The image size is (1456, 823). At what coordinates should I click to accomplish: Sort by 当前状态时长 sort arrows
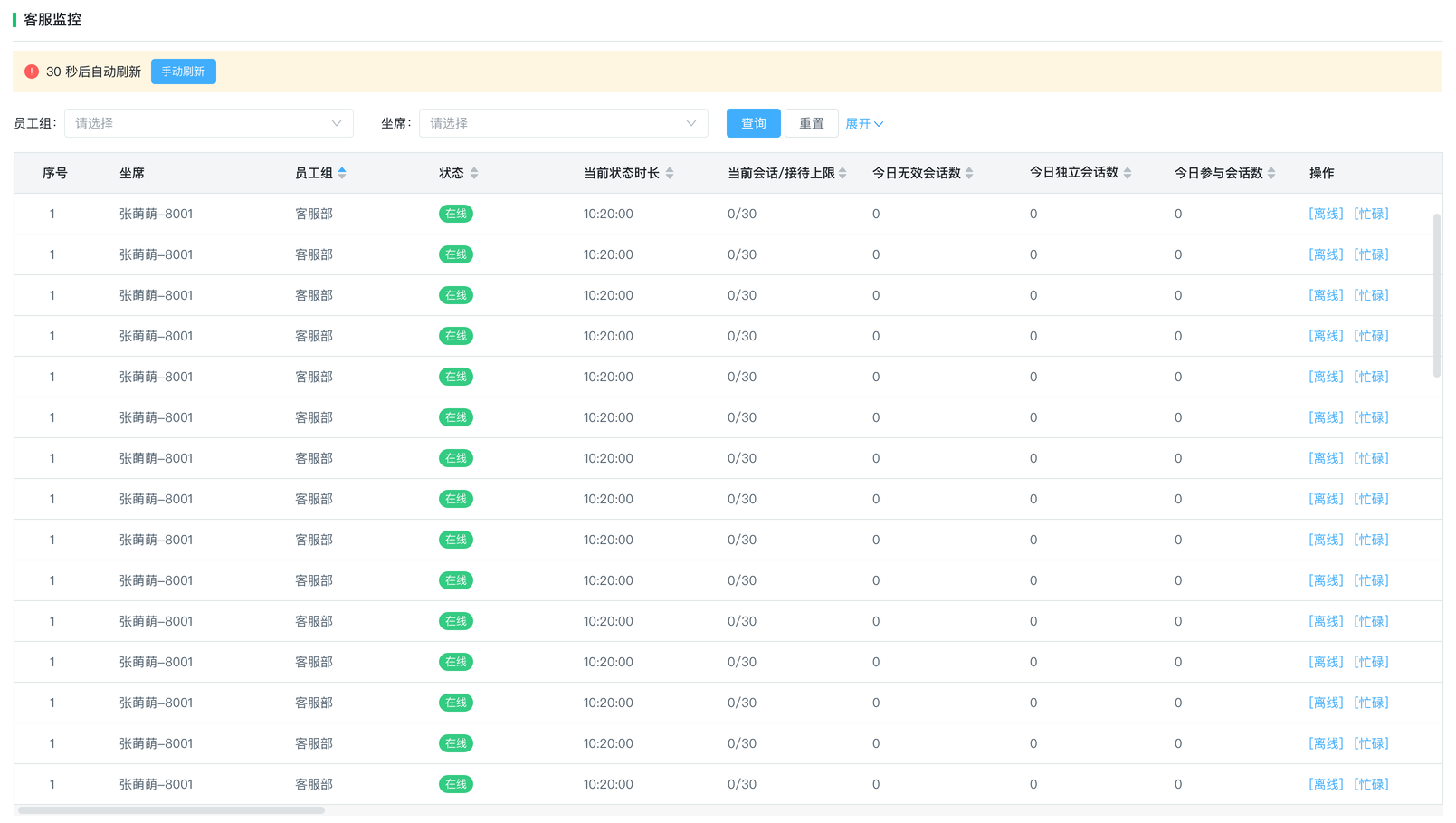670,173
